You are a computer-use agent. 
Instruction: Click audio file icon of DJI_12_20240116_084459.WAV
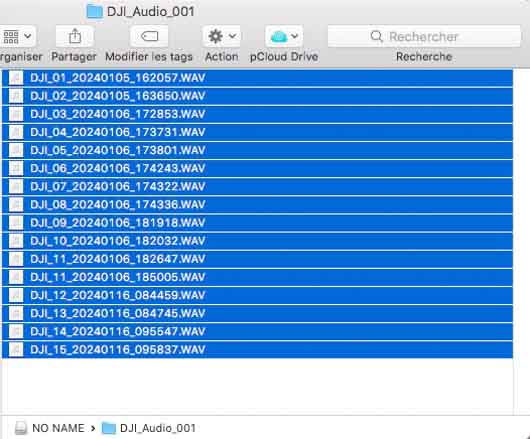pyautogui.click(x=16, y=295)
